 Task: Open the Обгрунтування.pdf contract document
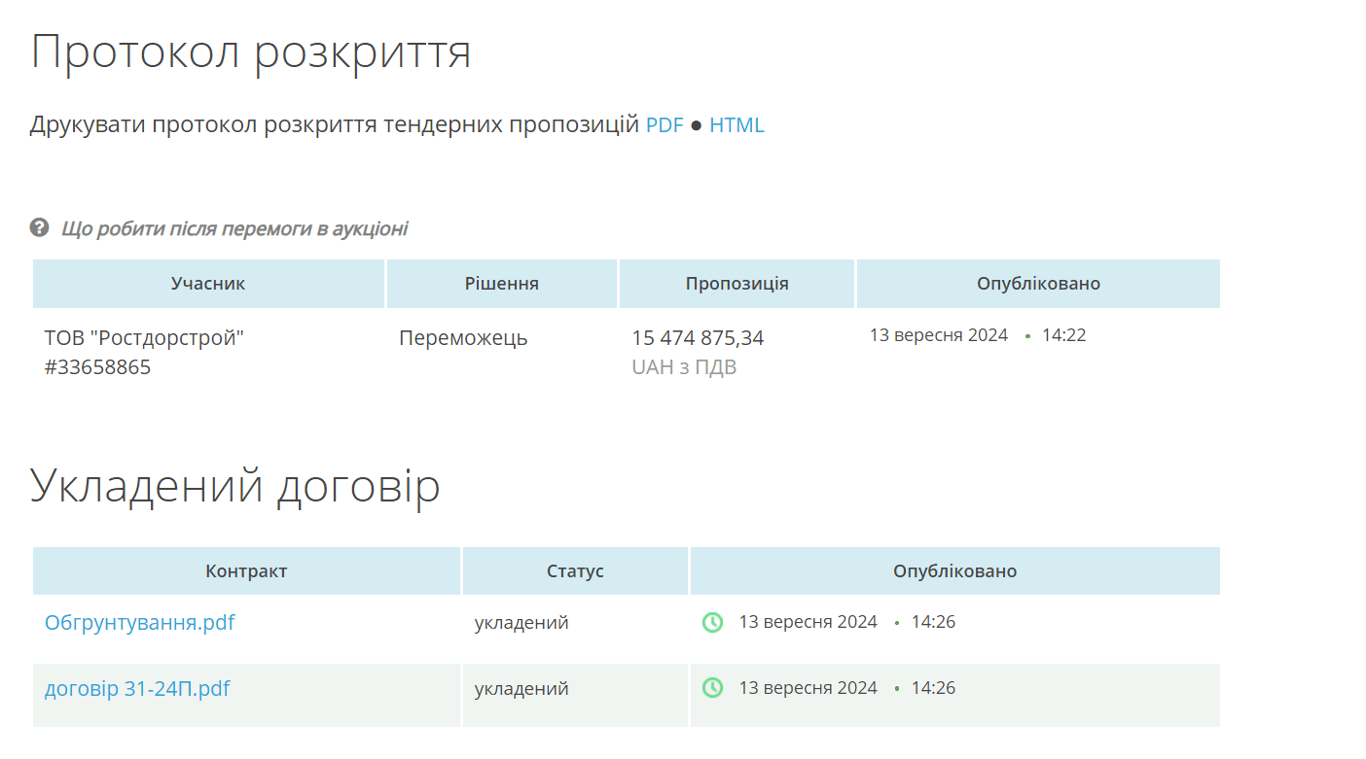coord(139,622)
